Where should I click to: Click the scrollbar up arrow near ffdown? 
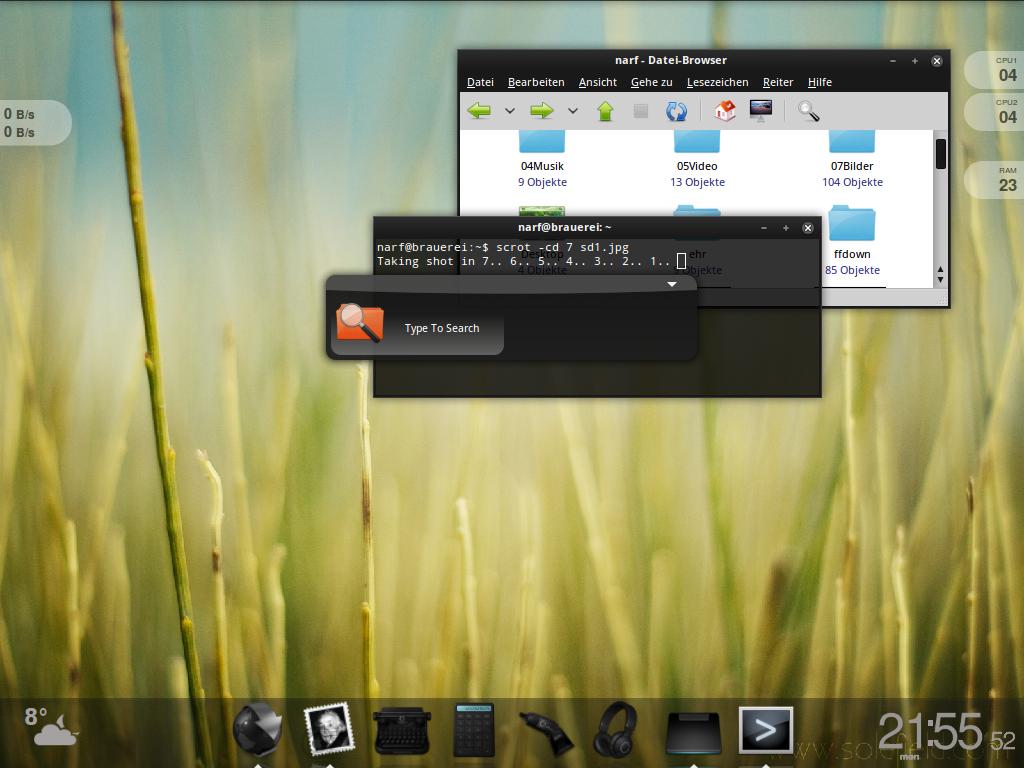[x=940, y=269]
